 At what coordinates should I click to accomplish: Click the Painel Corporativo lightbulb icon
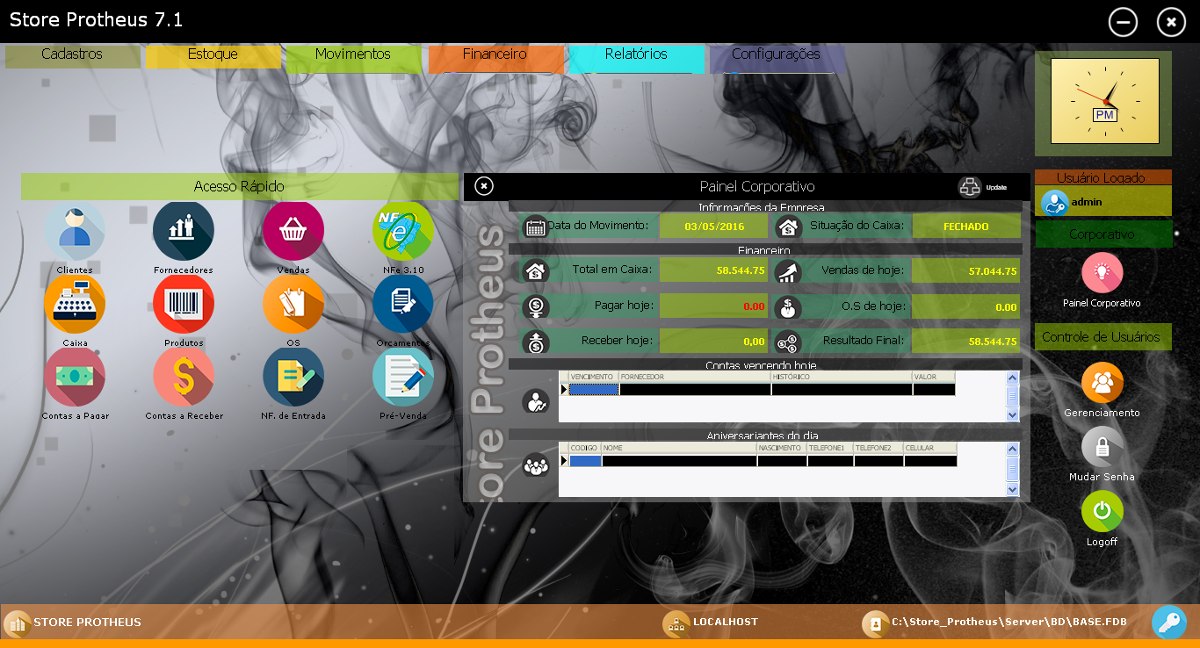coord(1102,272)
